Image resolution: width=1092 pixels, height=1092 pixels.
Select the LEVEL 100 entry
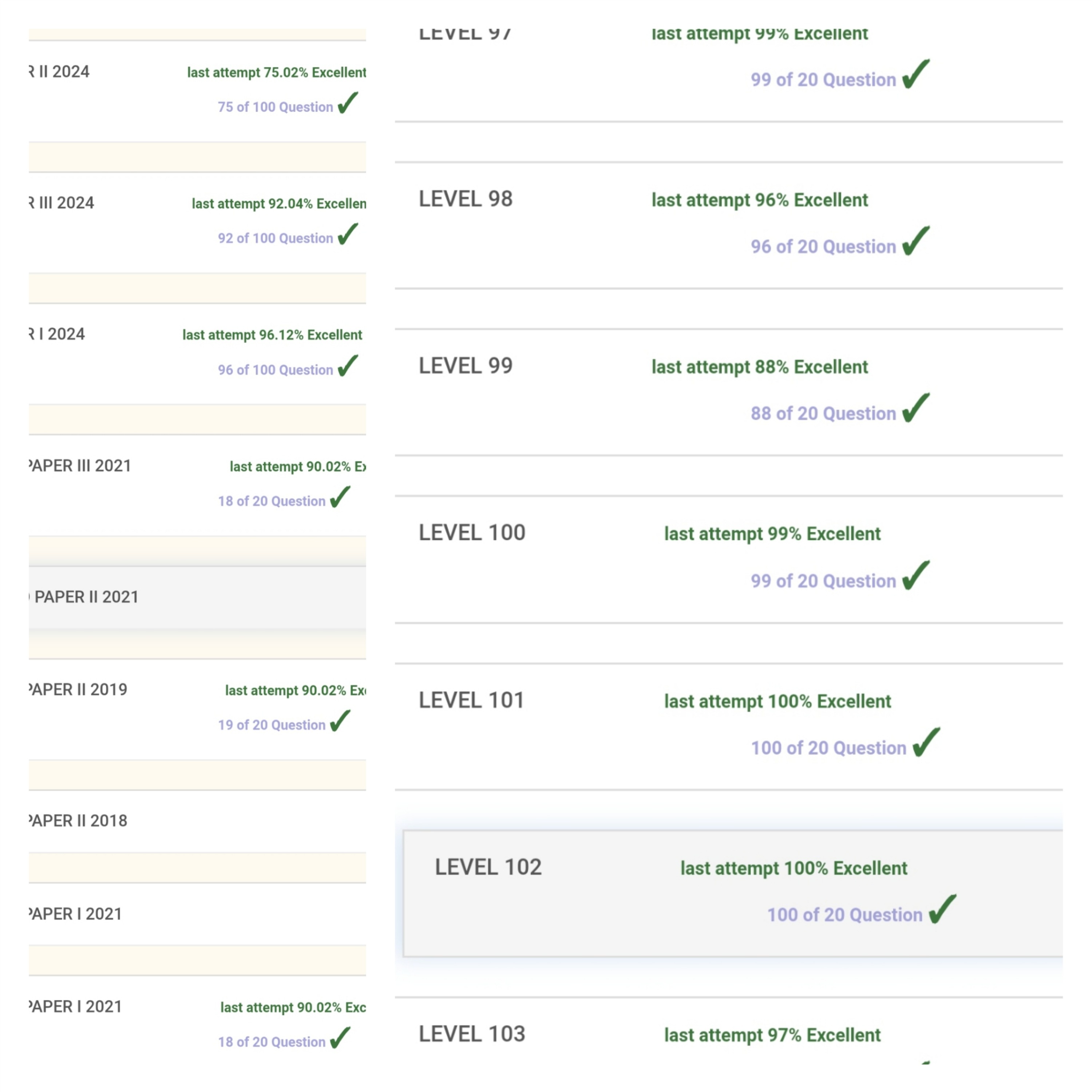tap(471, 533)
